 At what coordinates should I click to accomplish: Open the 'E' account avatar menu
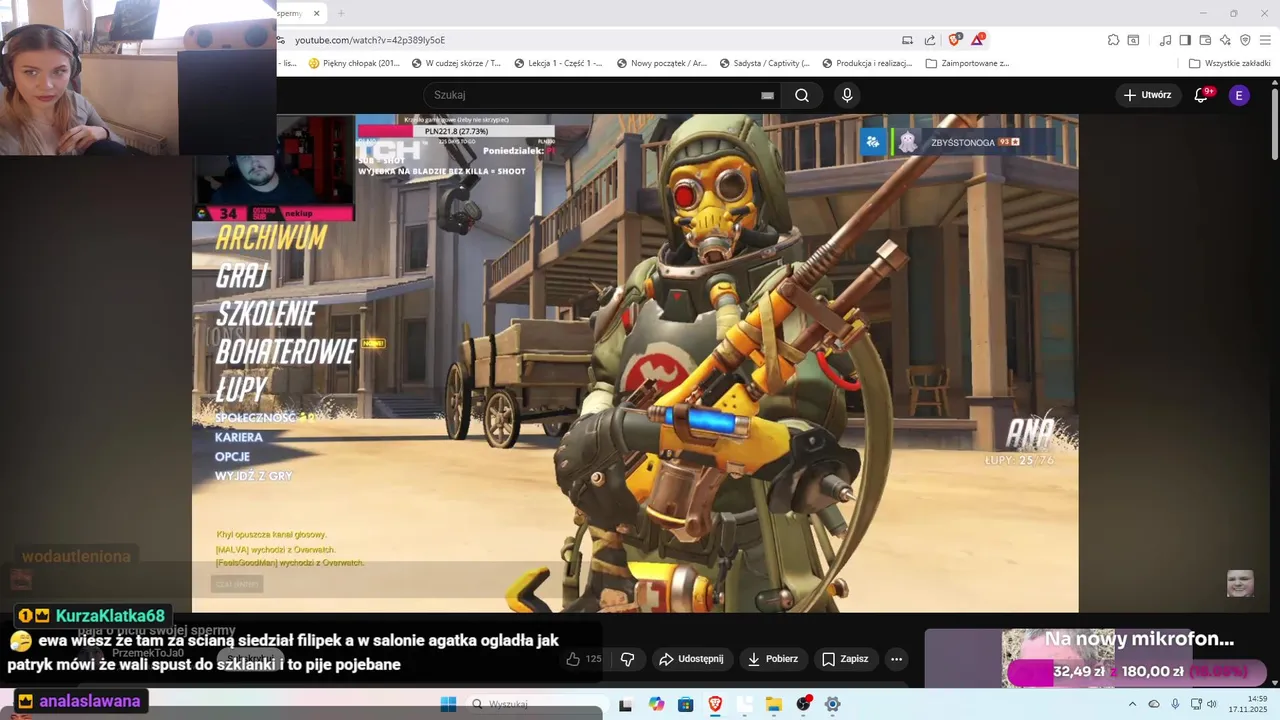1239,95
